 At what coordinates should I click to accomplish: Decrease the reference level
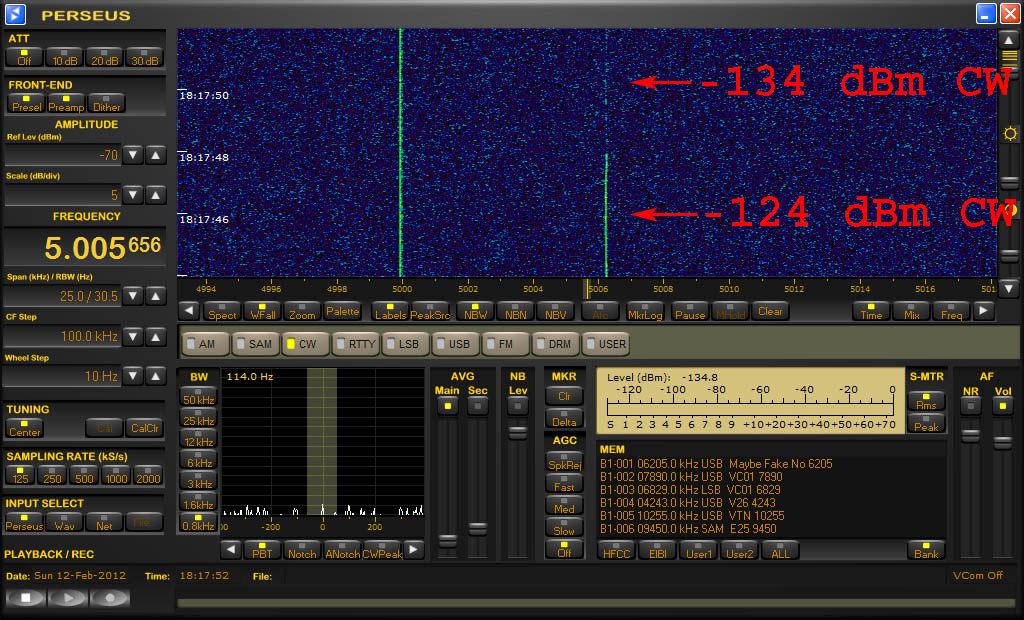pyautogui.click(x=133, y=155)
